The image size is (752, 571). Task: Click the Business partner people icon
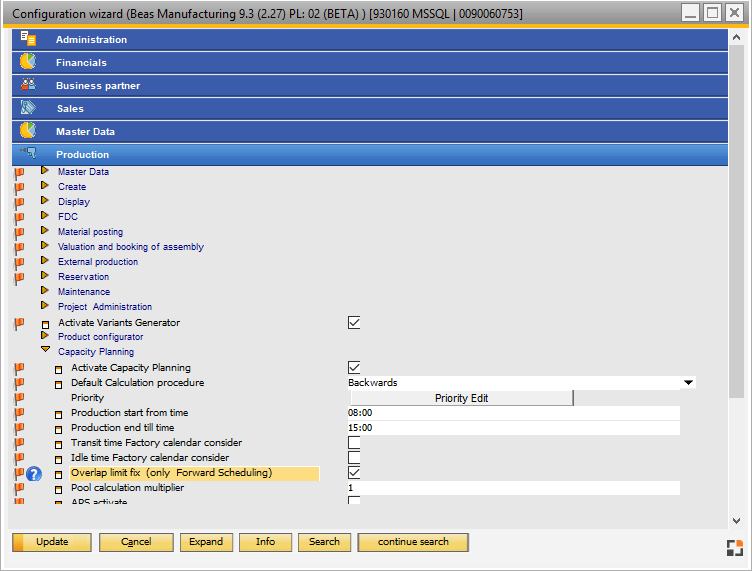(x=27, y=85)
